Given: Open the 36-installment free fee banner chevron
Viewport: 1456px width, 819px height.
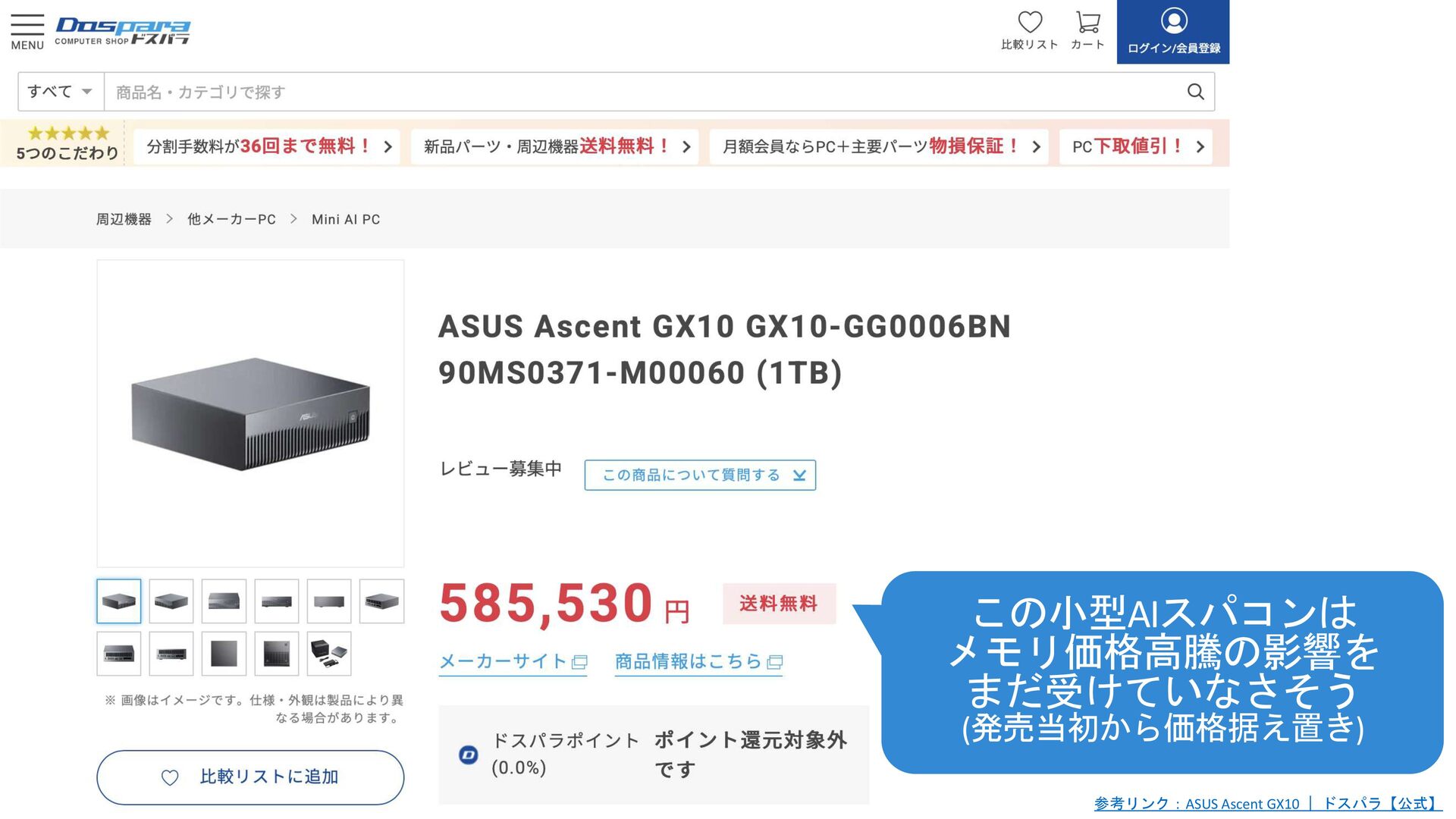Looking at the screenshot, I should click(388, 146).
